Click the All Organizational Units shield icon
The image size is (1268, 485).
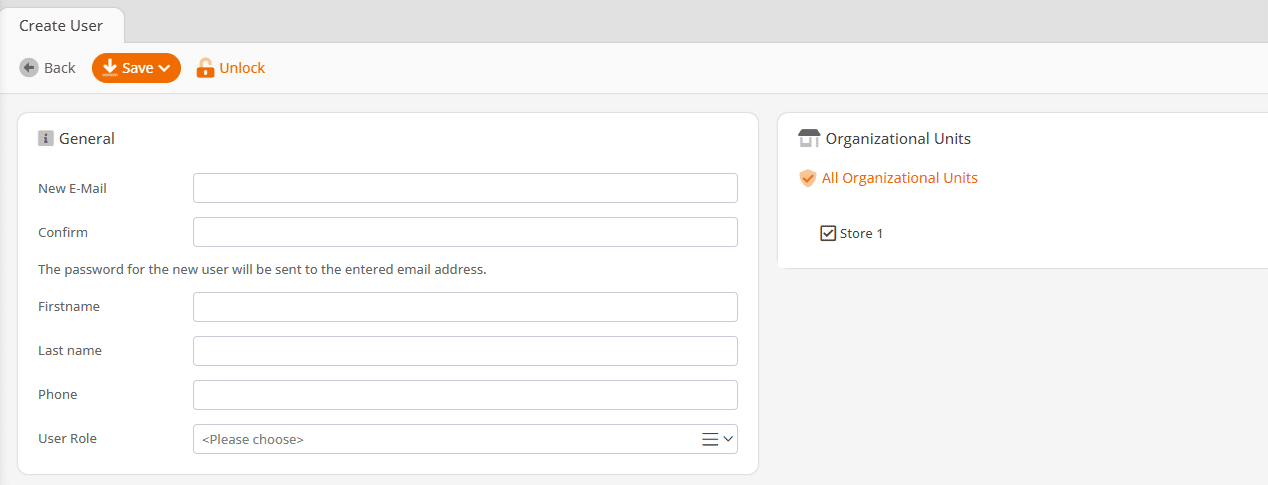pyautogui.click(x=808, y=178)
